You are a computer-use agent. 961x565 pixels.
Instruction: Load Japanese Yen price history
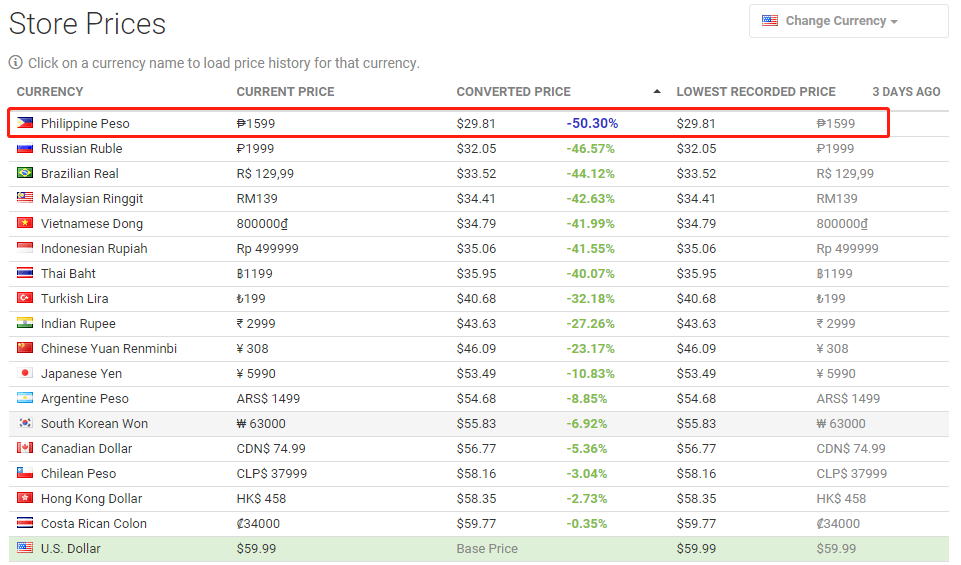click(x=81, y=374)
